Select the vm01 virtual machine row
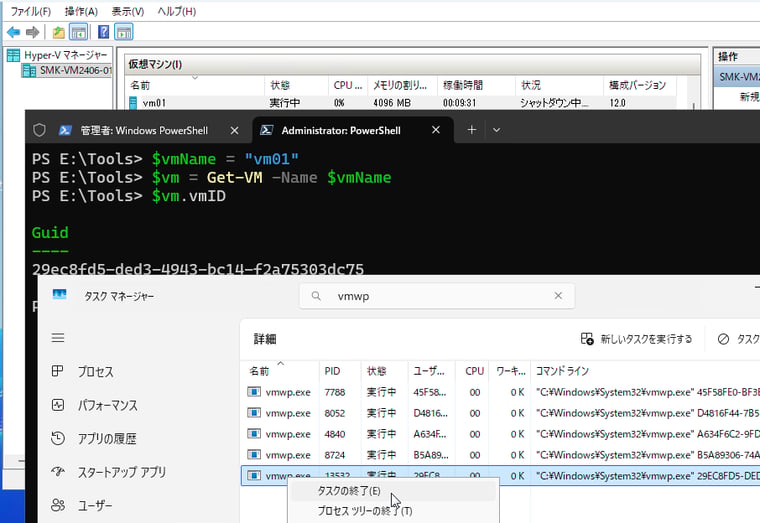 pyautogui.click(x=401, y=103)
